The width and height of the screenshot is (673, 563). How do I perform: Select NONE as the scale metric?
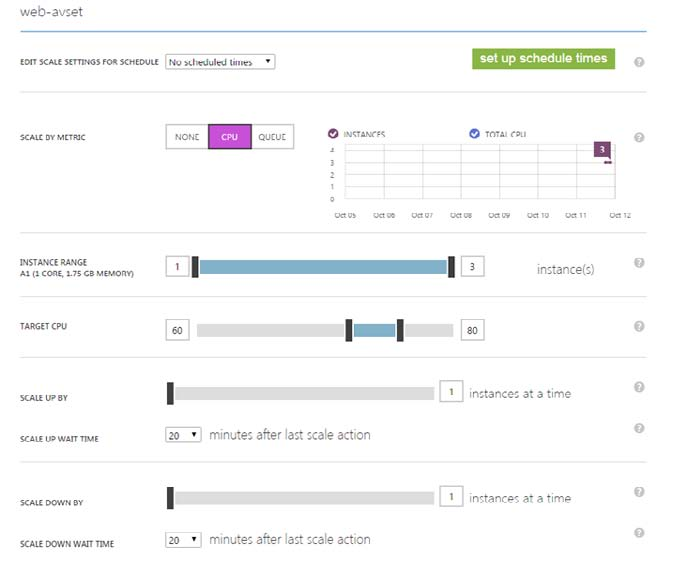coord(187,137)
